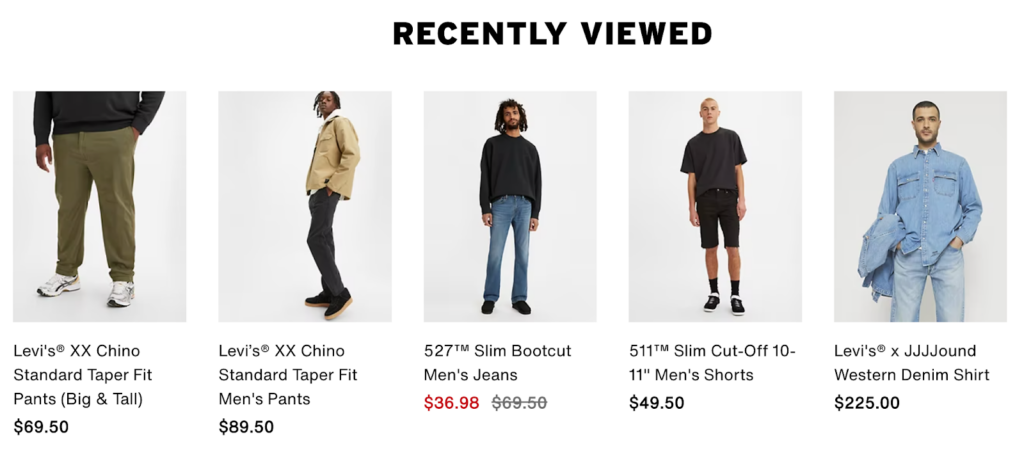Open the 527 Slim Bootcut Men's Jeans link
1024x476 pixels.
[498, 363]
